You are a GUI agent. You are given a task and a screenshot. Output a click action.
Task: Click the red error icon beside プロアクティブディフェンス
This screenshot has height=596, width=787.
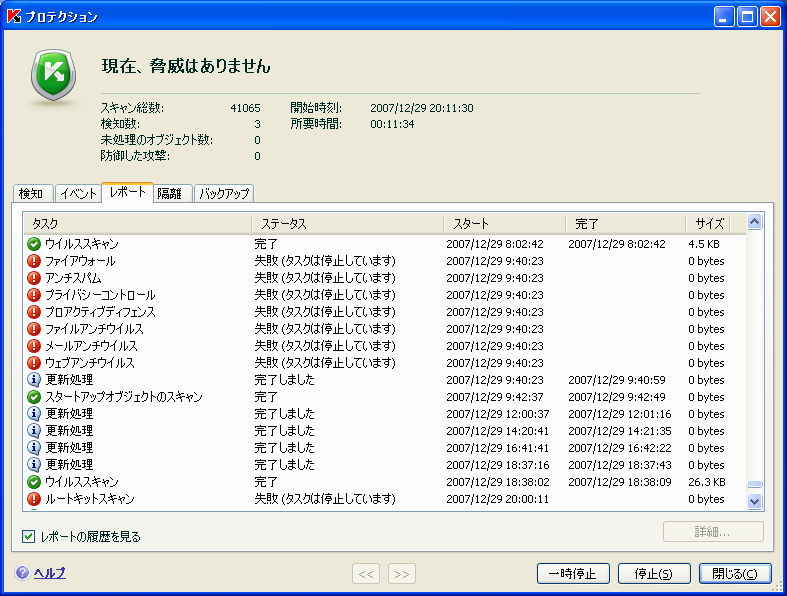34,312
